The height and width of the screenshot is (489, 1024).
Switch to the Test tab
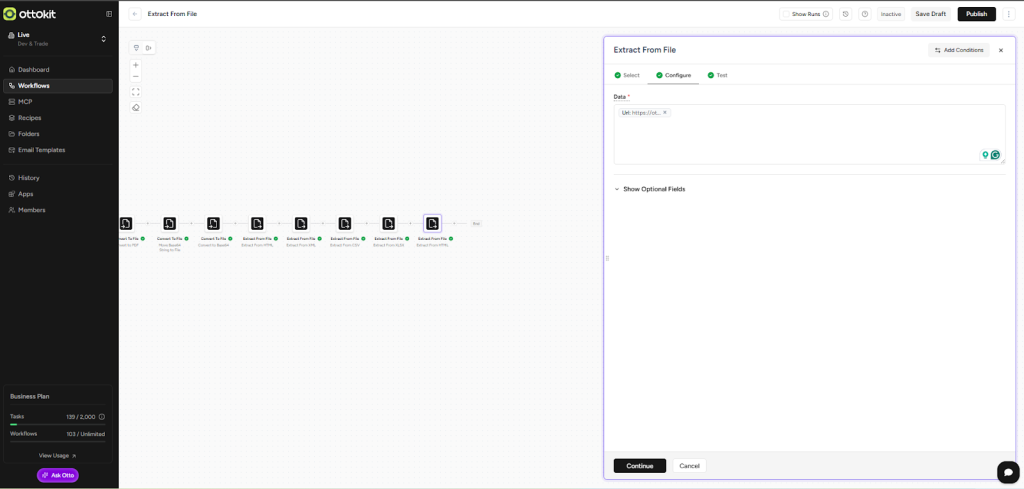coord(717,75)
